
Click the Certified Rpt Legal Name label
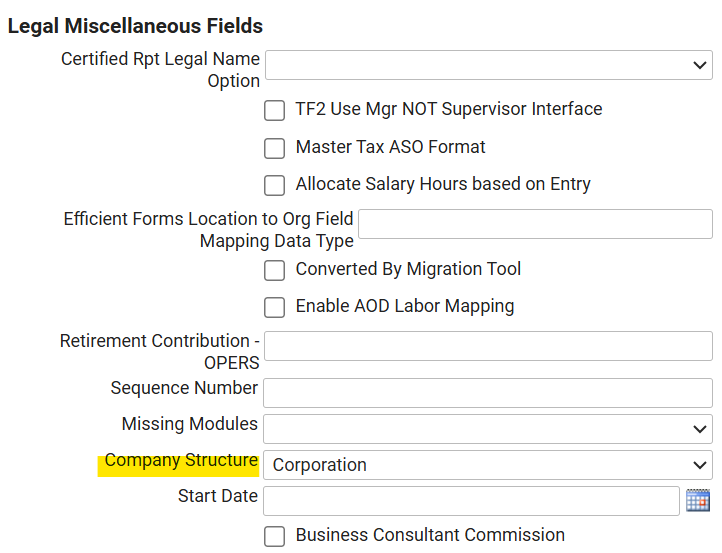point(160,60)
